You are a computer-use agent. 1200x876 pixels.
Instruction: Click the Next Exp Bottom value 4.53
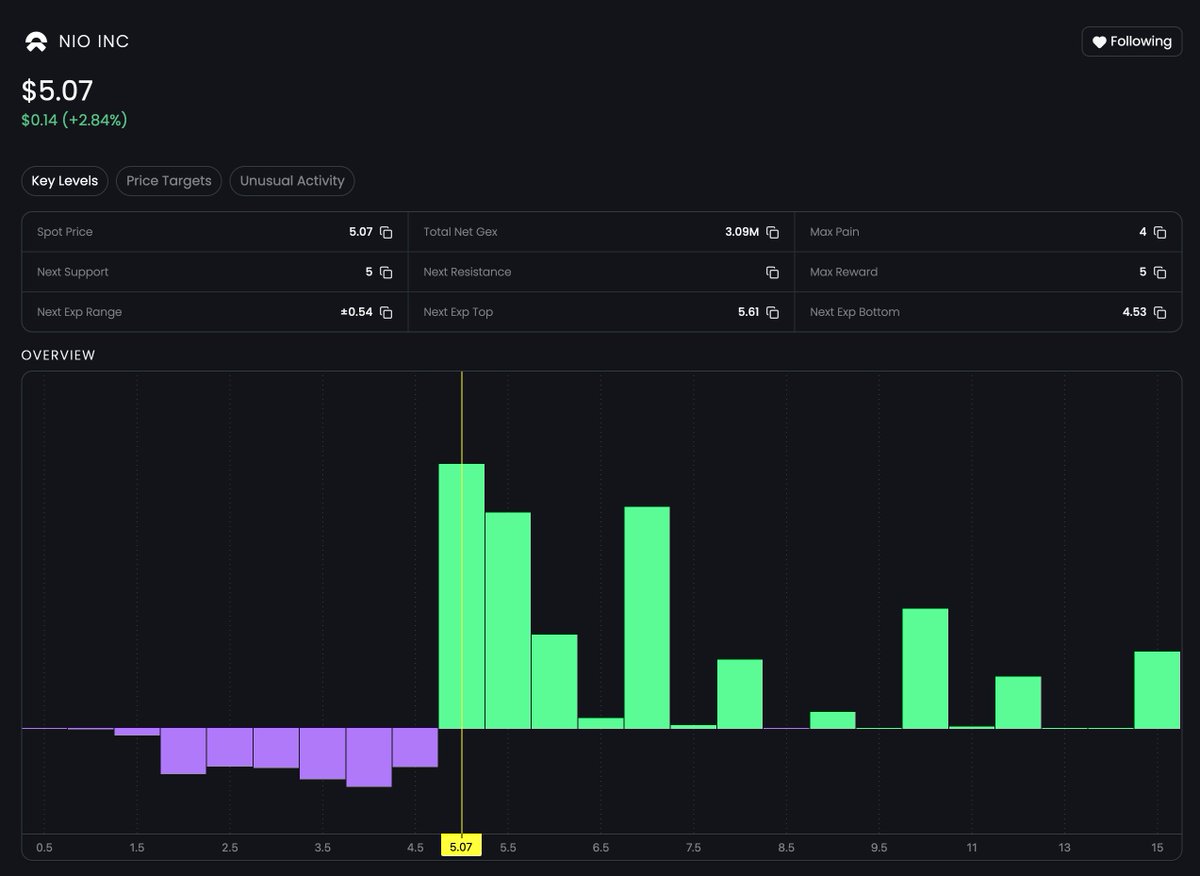coord(1134,312)
